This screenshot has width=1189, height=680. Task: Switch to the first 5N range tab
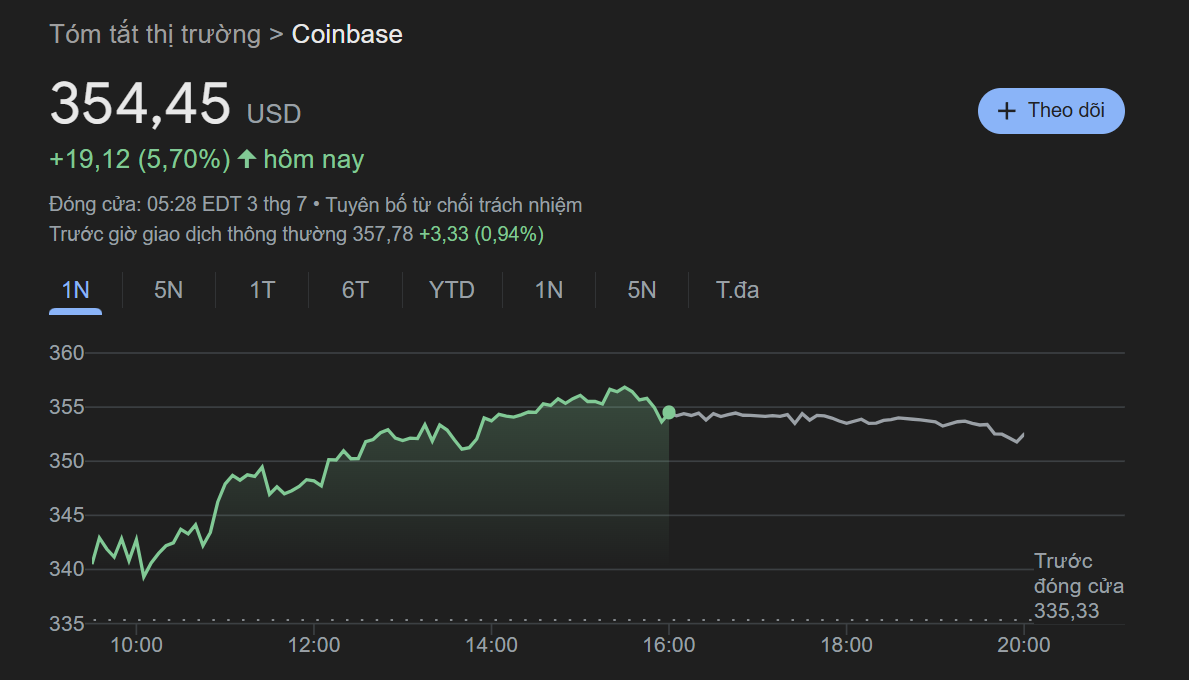pos(168,290)
